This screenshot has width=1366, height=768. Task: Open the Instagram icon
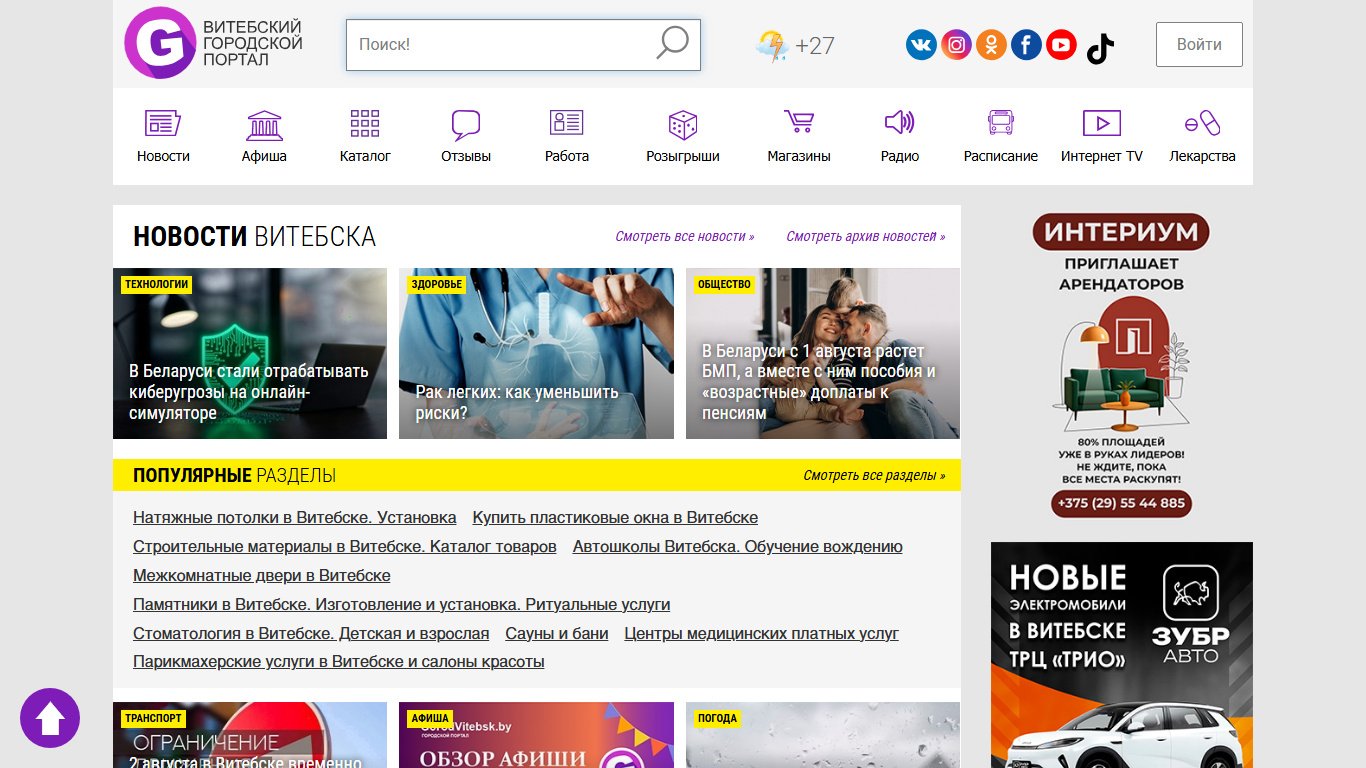956,44
